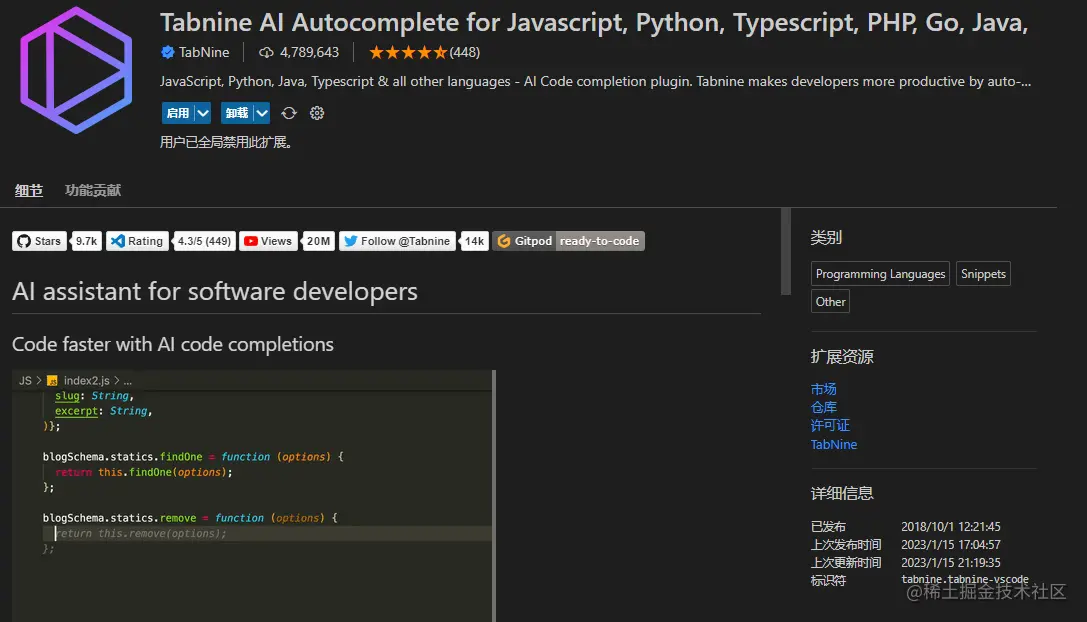Click the 9.7k stars count badge
Screen dimensions: 1087x622
(x=87, y=241)
